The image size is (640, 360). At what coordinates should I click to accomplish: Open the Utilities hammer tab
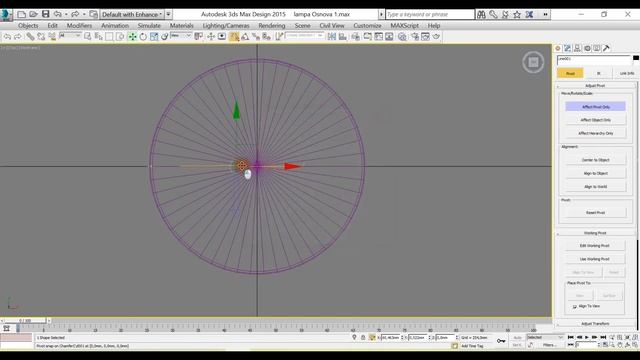coord(607,48)
